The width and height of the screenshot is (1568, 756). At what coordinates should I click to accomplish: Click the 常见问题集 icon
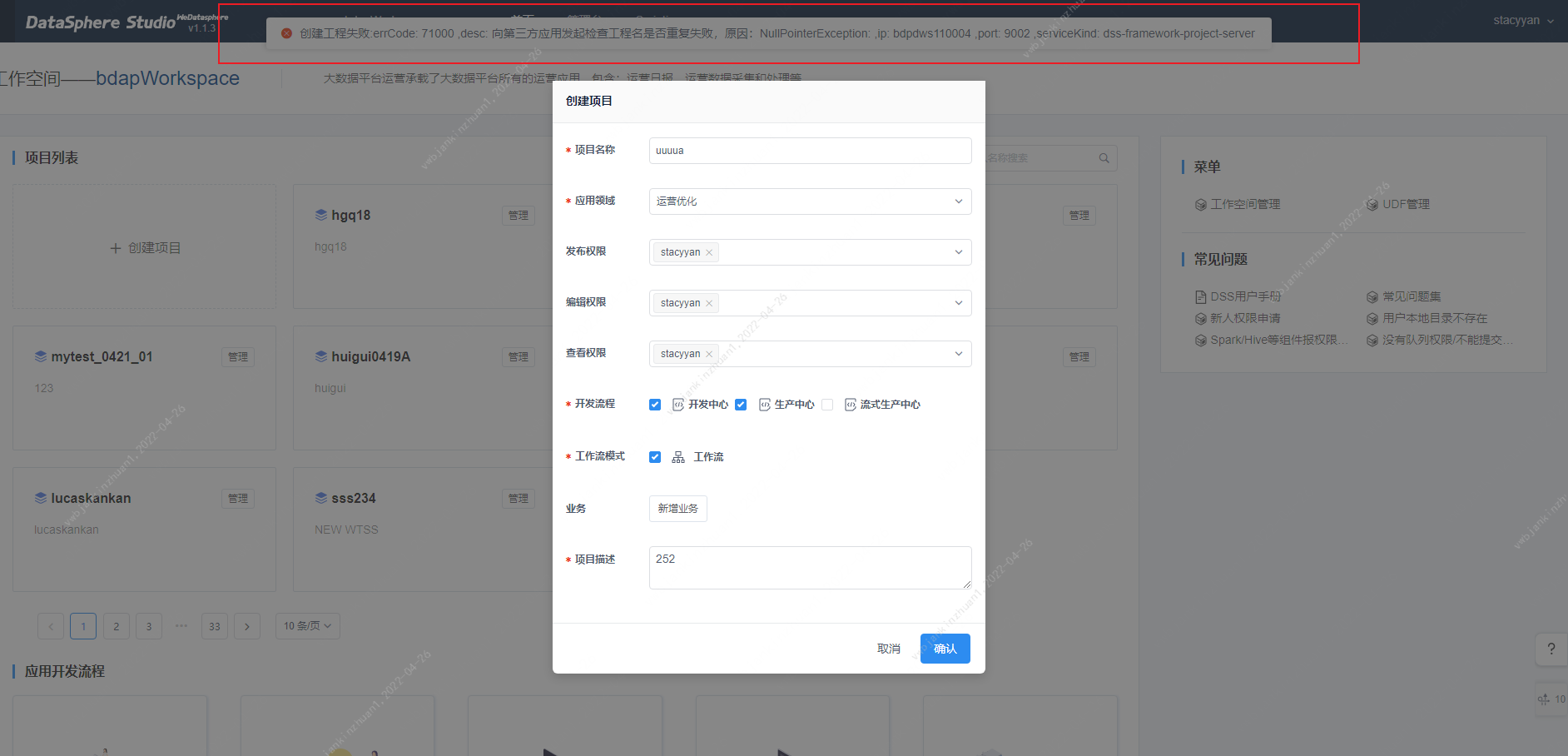(x=1372, y=297)
